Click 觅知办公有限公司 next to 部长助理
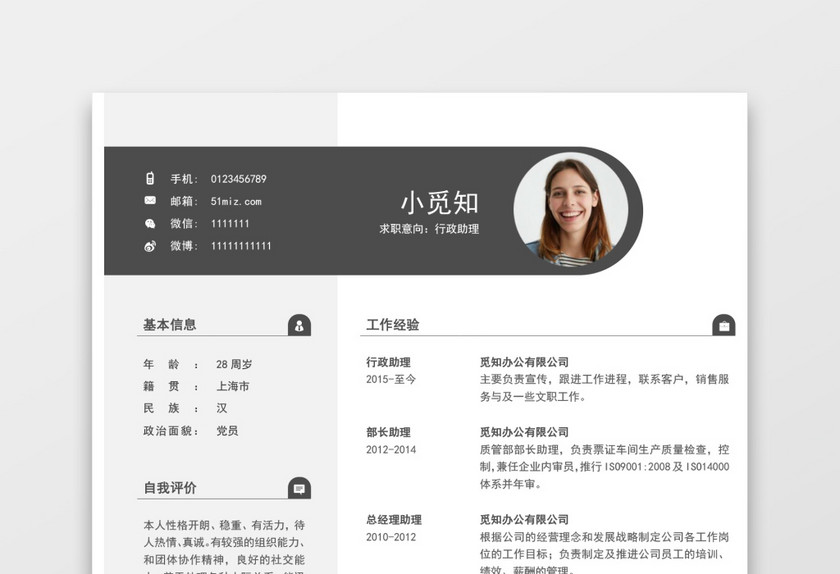The width and height of the screenshot is (840, 574). click(524, 433)
